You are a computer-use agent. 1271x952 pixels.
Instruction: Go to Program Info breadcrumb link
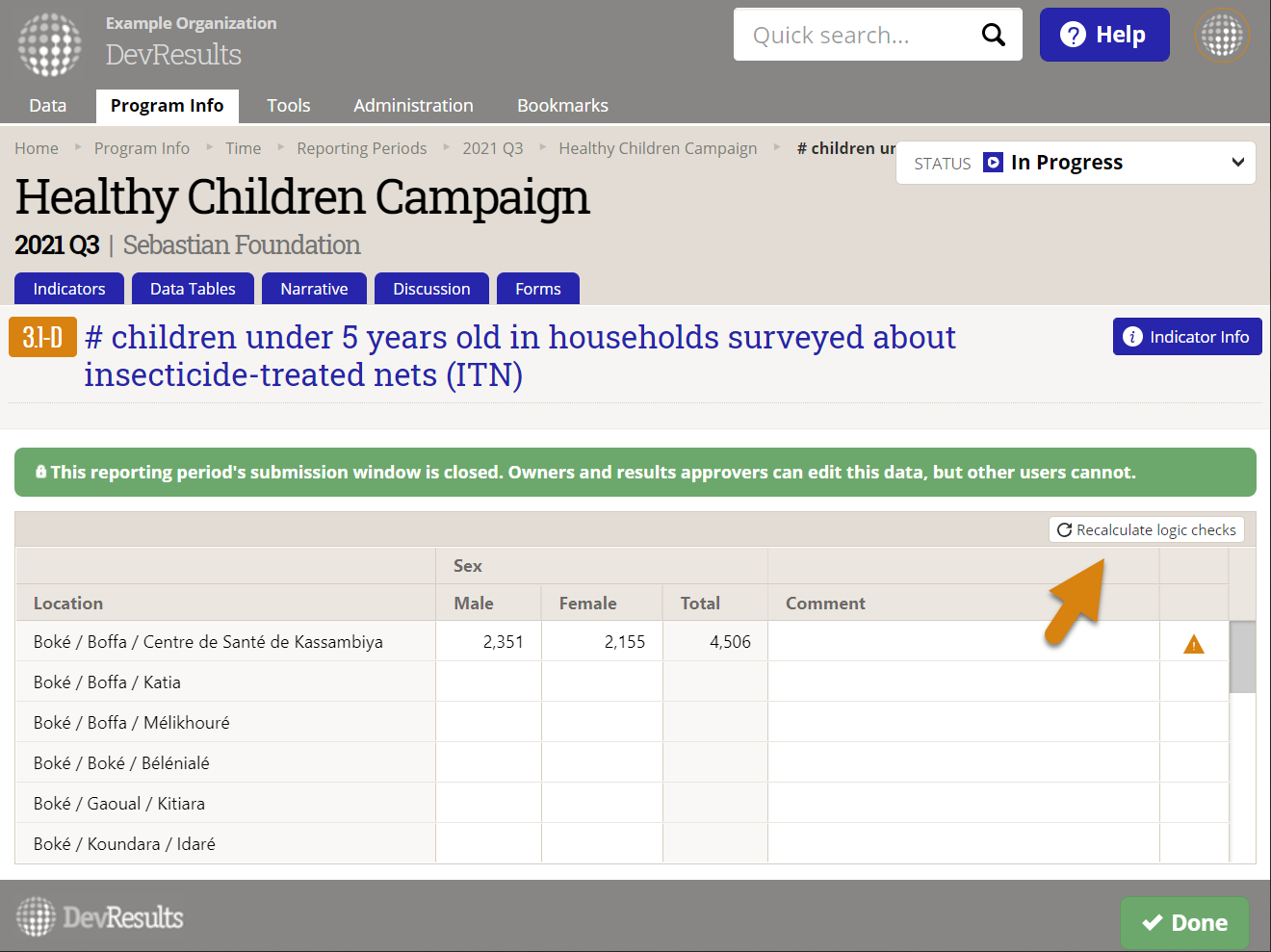click(x=142, y=148)
